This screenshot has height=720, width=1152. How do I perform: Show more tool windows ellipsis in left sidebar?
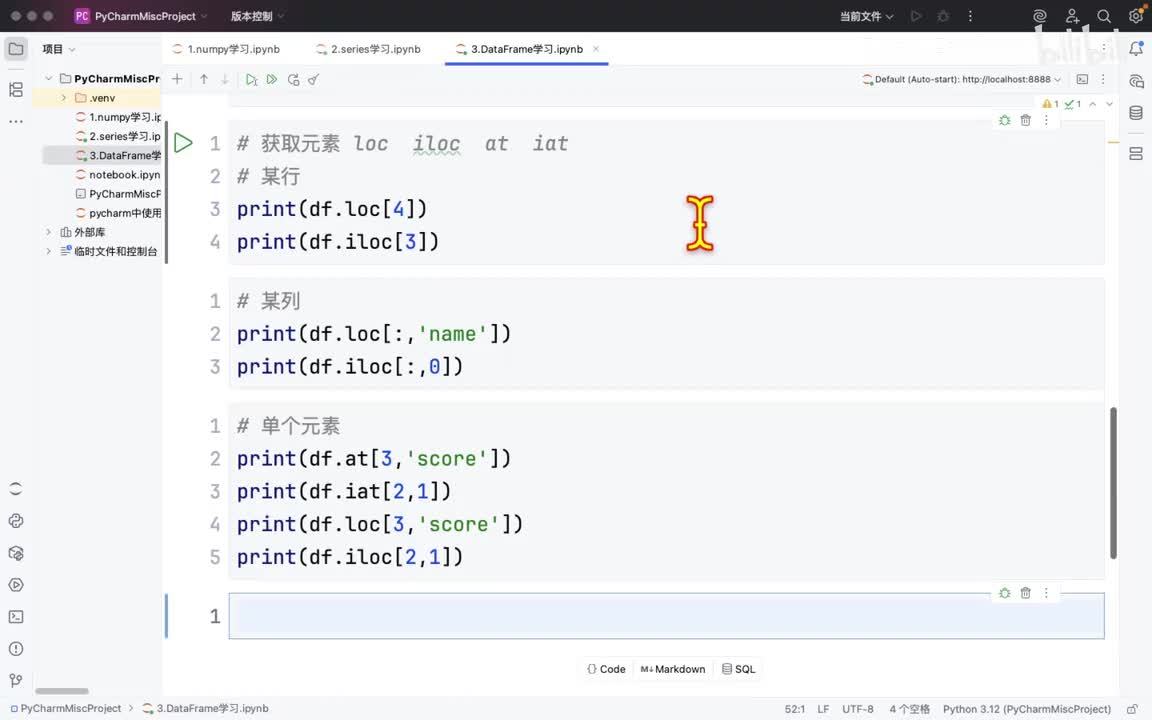pyautogui.click(x=15, y=121)
